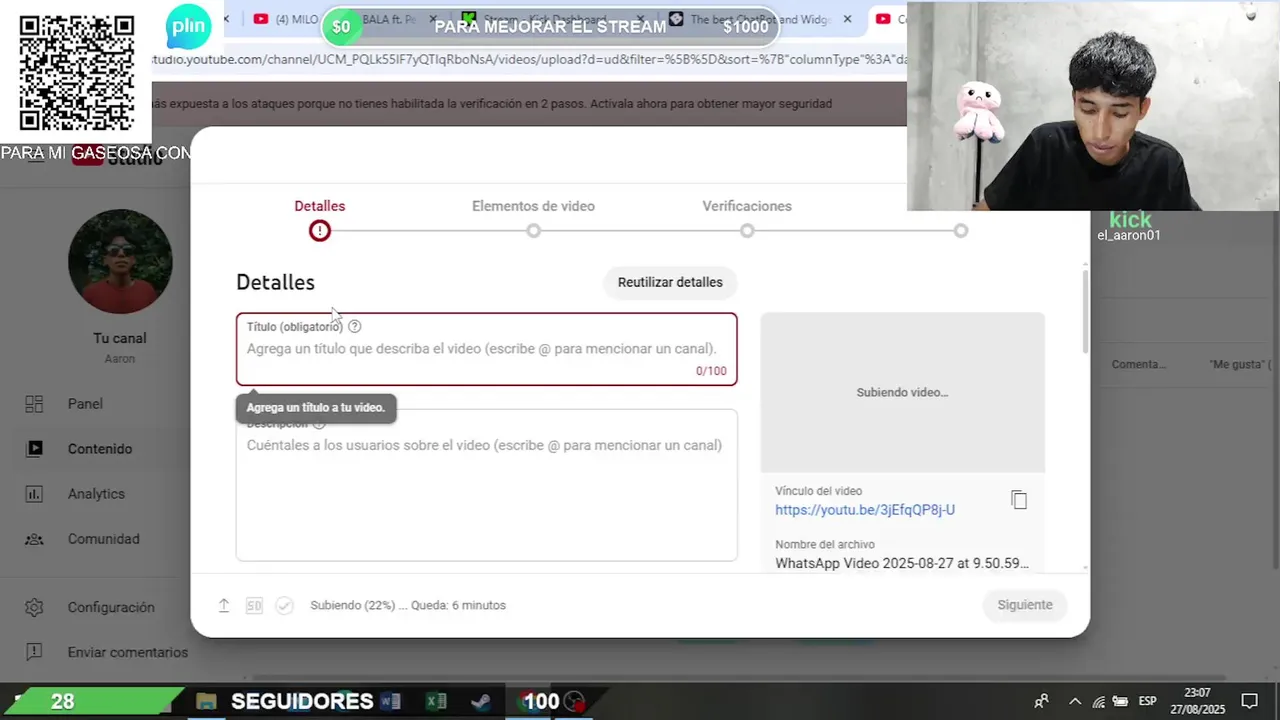Click the Comenta... column header in background table
This screenshot has height=720, width=1280.
coord(1139,364)
